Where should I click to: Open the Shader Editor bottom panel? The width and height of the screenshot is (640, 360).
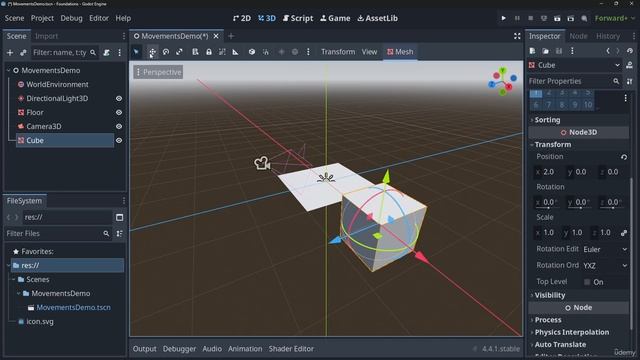pyautogui.click(x=291, y=349)
